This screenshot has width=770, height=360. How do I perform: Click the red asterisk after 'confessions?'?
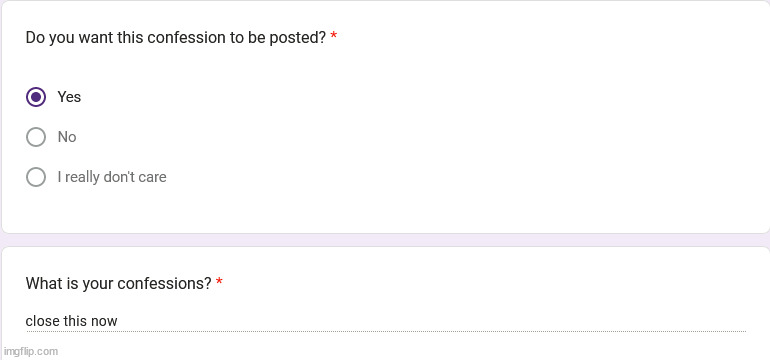[219, 281]
